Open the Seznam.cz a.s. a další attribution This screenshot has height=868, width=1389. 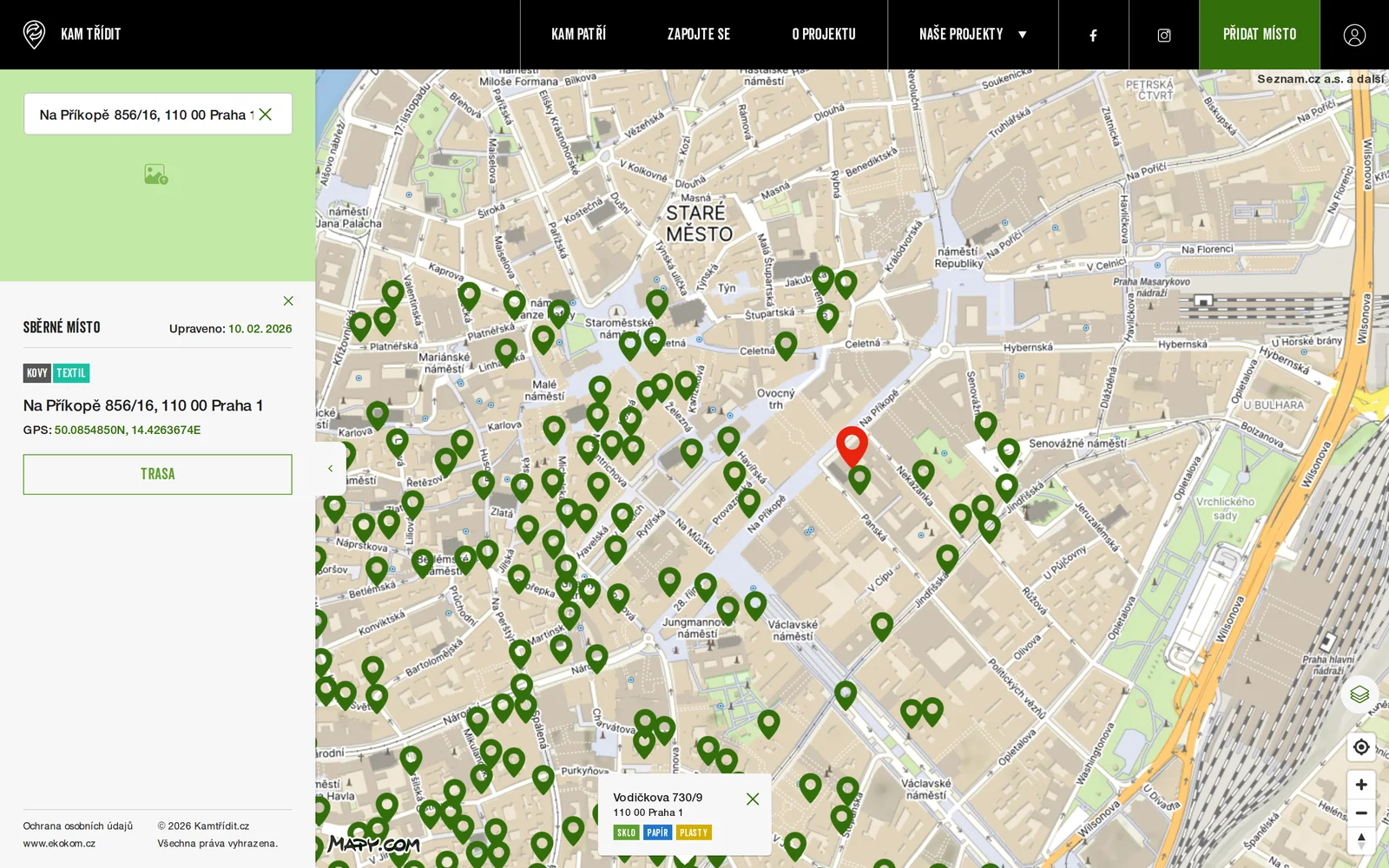point(1320,79)
